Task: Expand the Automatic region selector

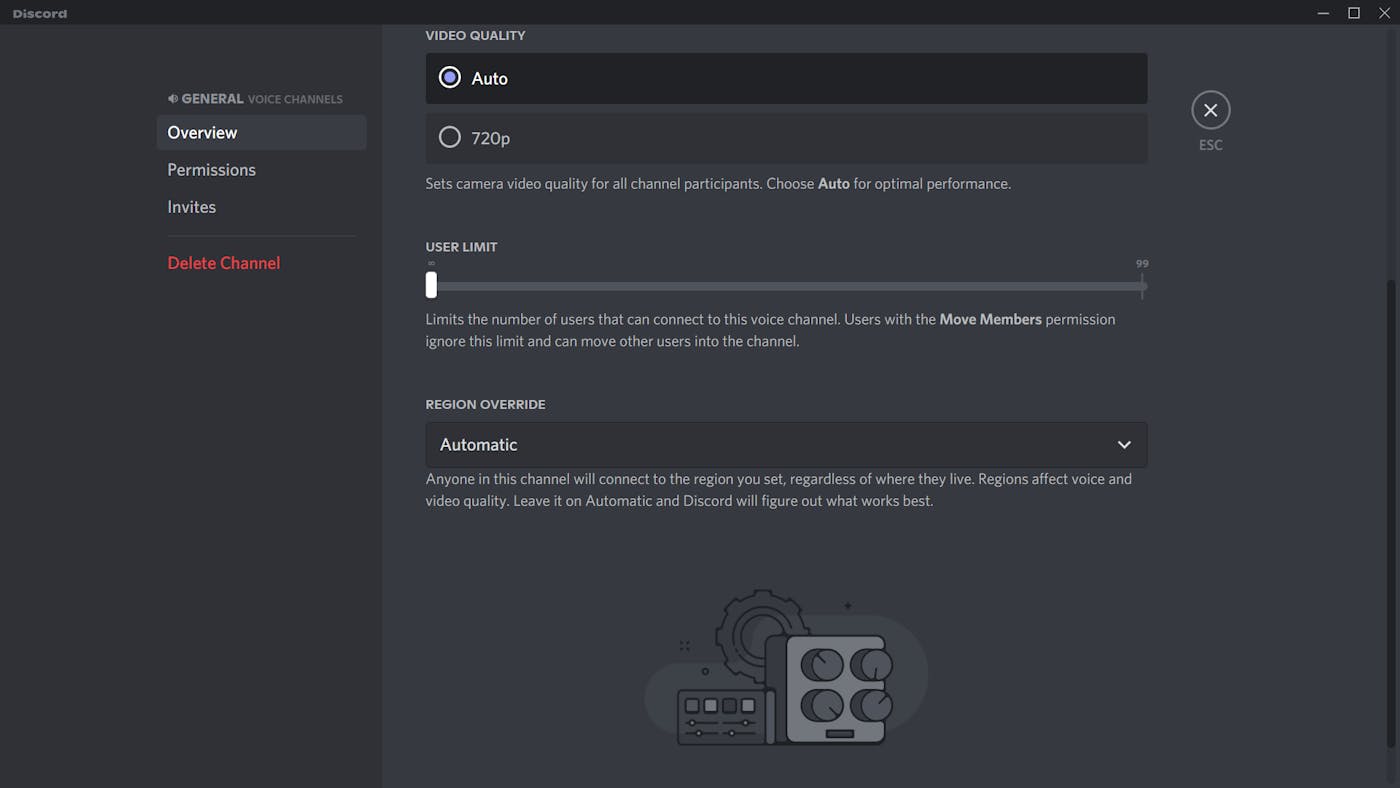Action: 786,444
